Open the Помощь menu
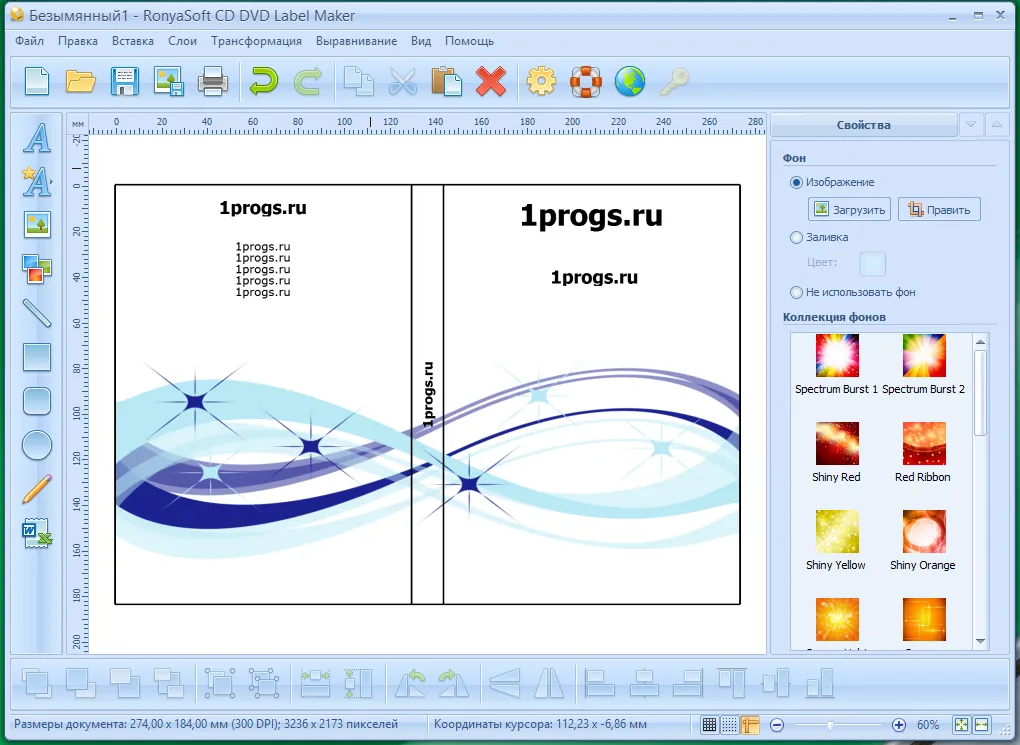The height and width of the screenshot is (745, 1020). coord(469,41)
